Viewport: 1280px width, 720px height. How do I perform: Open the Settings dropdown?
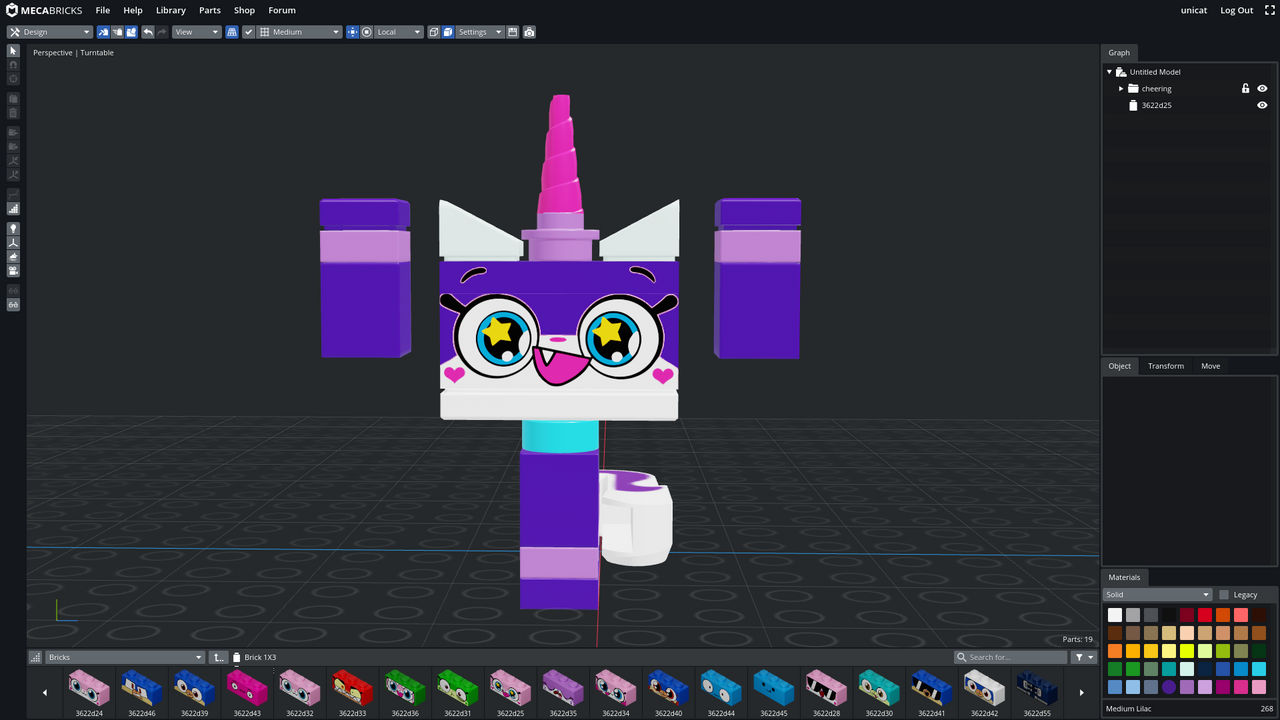point(480,32)
